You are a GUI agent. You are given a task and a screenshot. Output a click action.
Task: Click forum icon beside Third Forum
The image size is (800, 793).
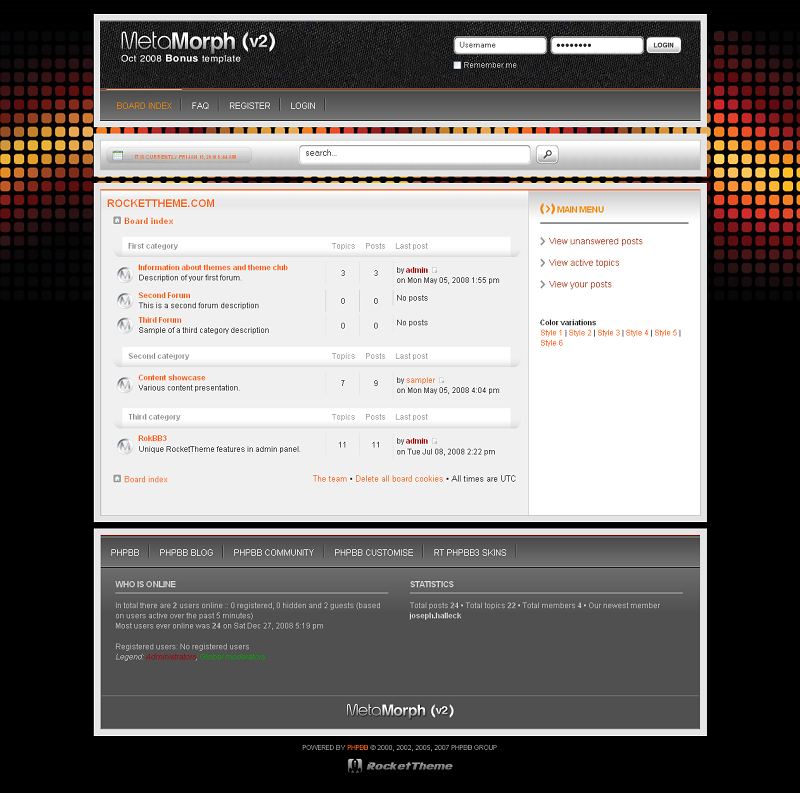(x=124, y=325)
